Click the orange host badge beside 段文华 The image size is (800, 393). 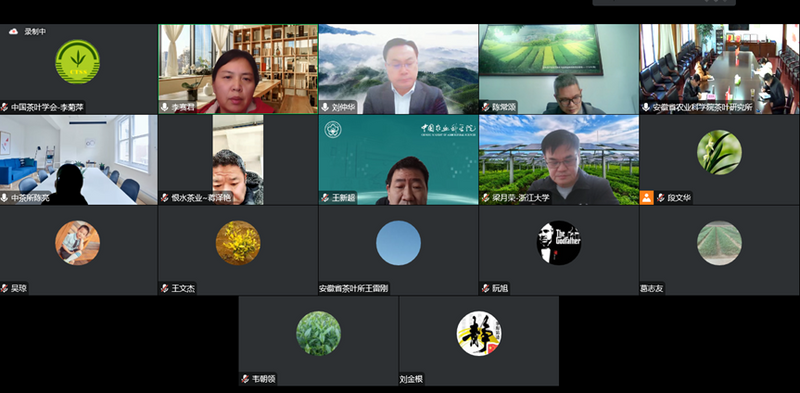[x=646, y=198]
